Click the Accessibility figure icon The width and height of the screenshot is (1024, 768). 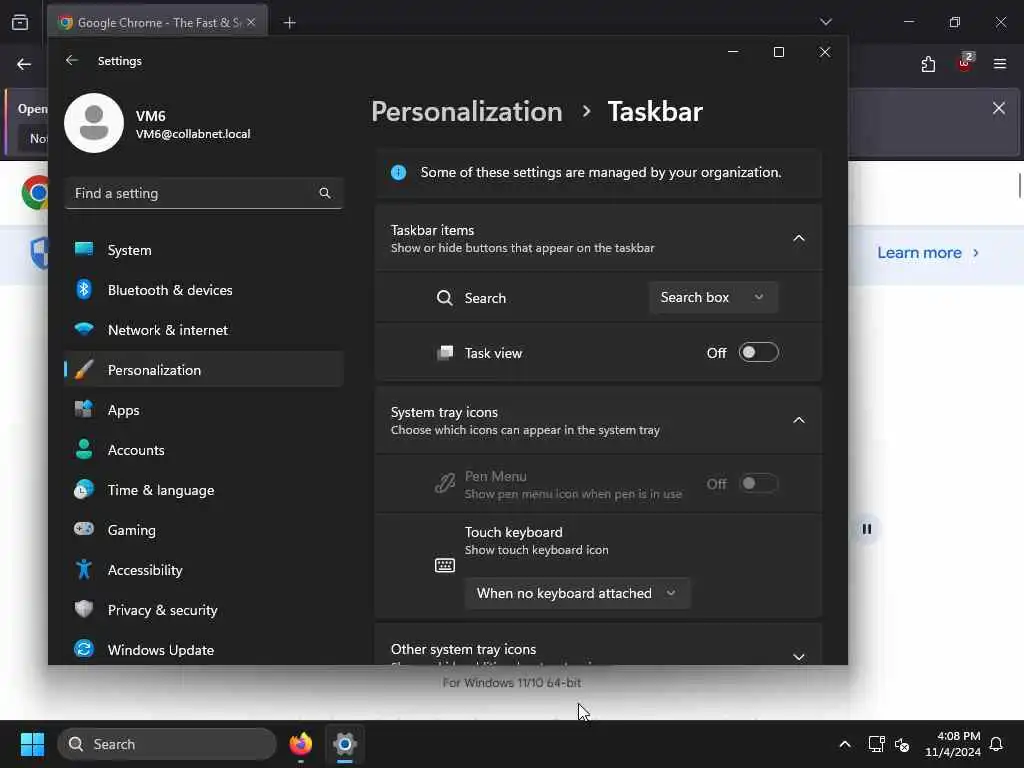coord(84,569)
